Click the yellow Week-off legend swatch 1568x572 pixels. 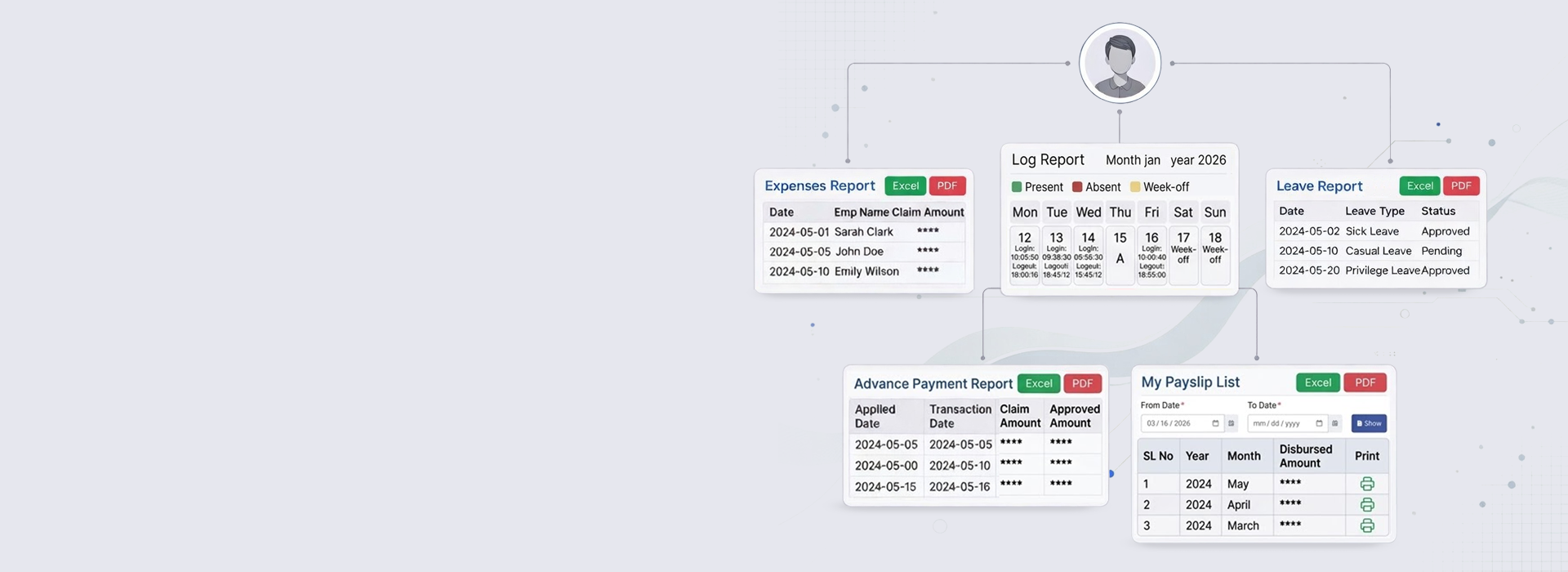tap(1134, 187)
